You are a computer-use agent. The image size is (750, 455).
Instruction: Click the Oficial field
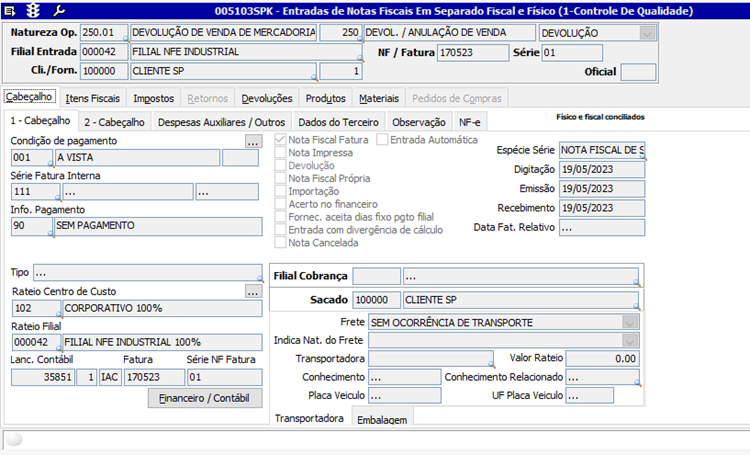point(638,72)
